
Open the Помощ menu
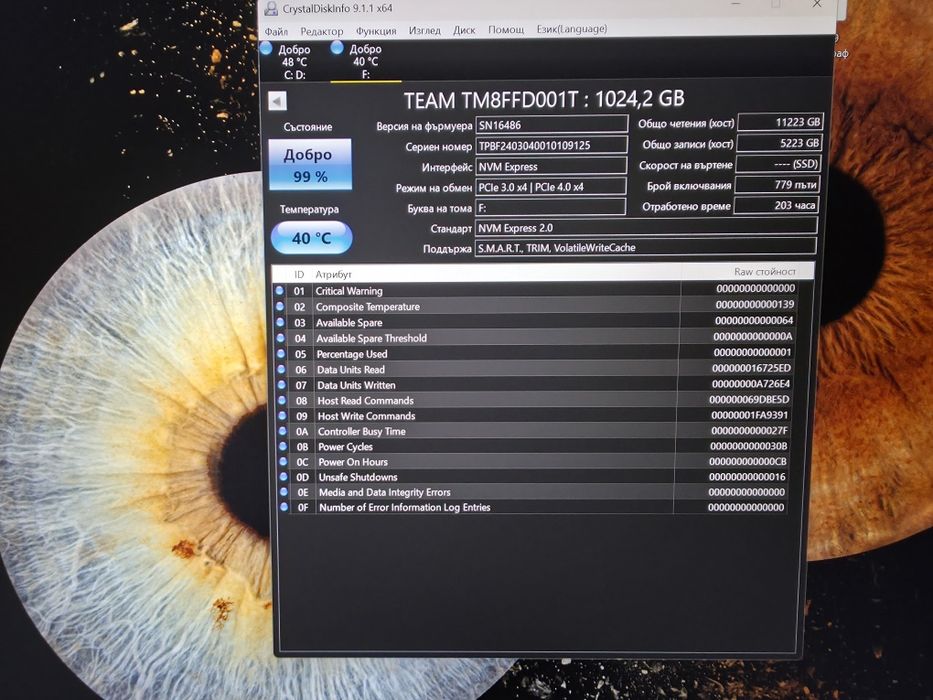pyautogui.click(x=506, y=29)
